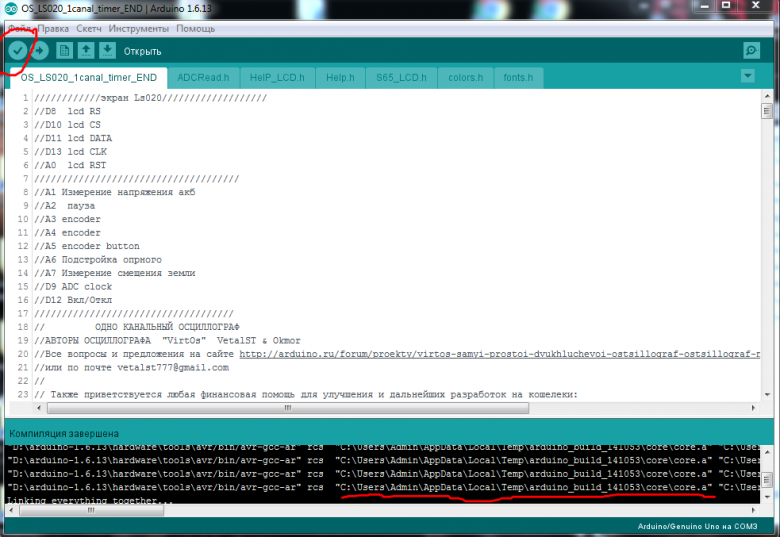Click the line '//D13 lcd CLK'
The width and height of the screenshot is (780, 537).
coord(70,152)
